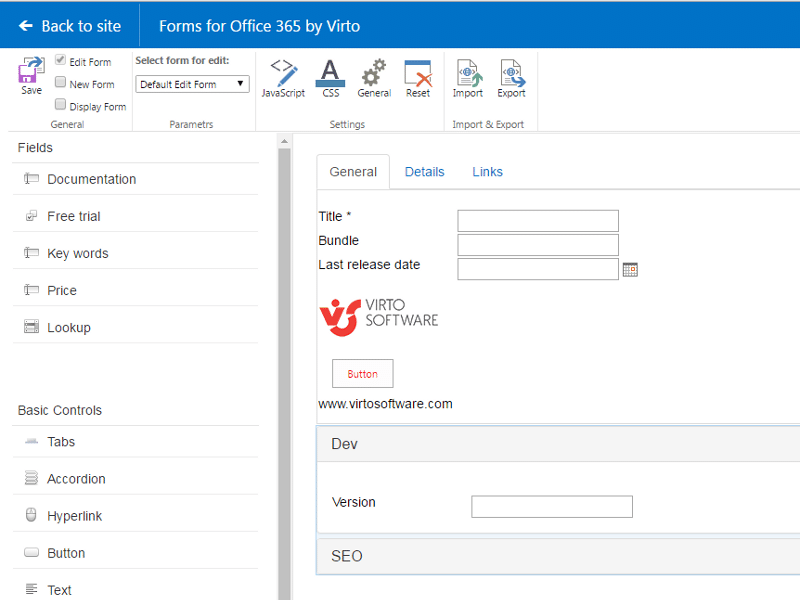Click the Hyperlink control label
800x600 pixels.
pos(74,516)
